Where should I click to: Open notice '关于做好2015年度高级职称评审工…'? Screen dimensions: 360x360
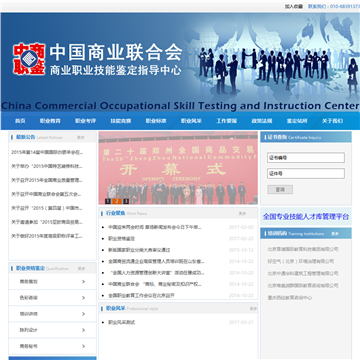pos(47,236)
